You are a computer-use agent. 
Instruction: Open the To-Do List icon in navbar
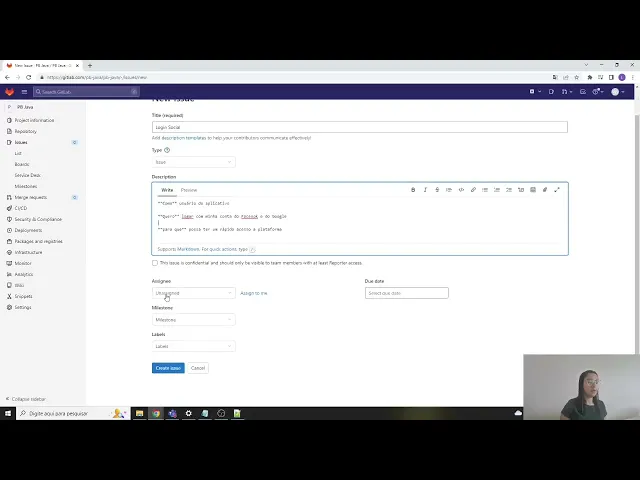[583, 92]
